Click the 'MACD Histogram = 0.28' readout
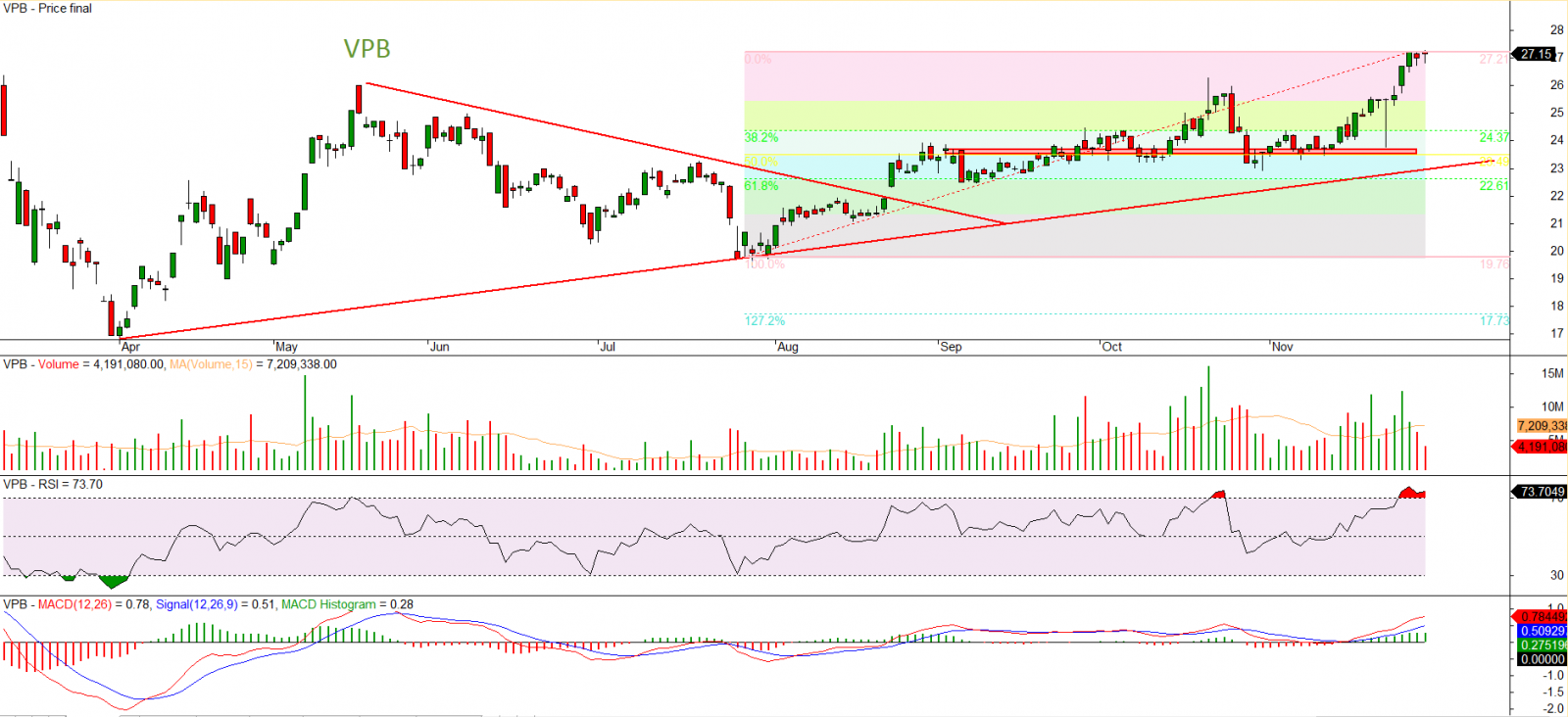Viewport: 1568px width, 717px height. (347, 604)
